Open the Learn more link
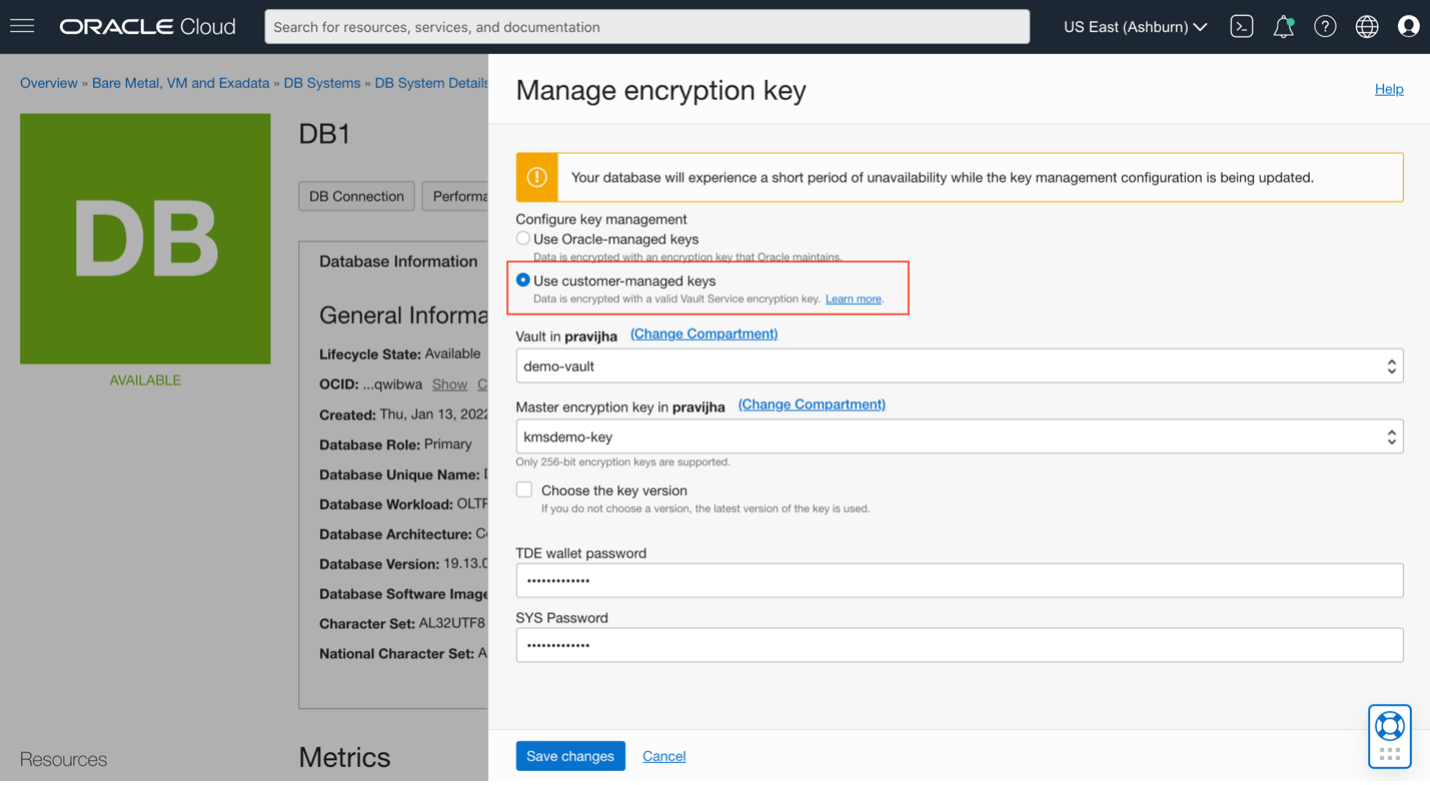Viewport: 1430px width, 785px height. click(x=853, y=298)
